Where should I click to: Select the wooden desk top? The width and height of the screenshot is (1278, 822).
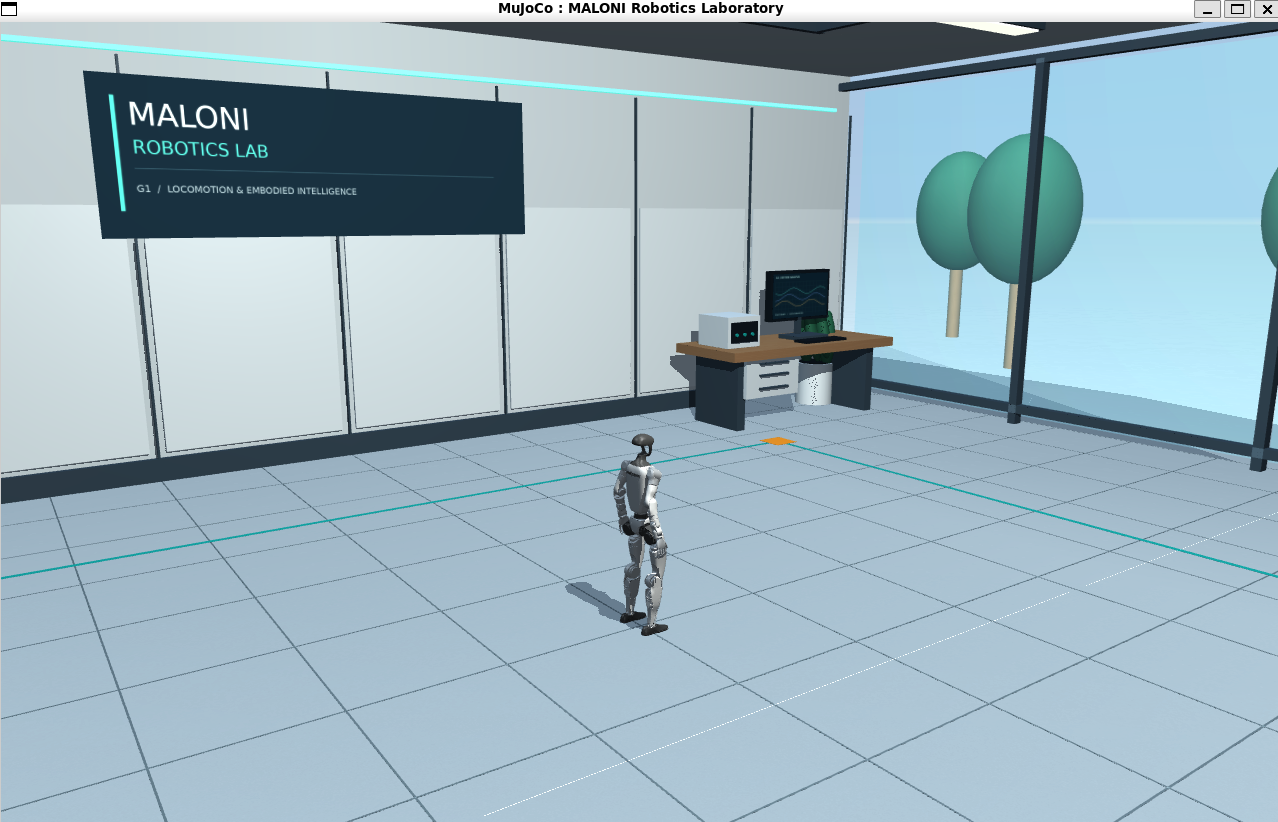[784, 346]
